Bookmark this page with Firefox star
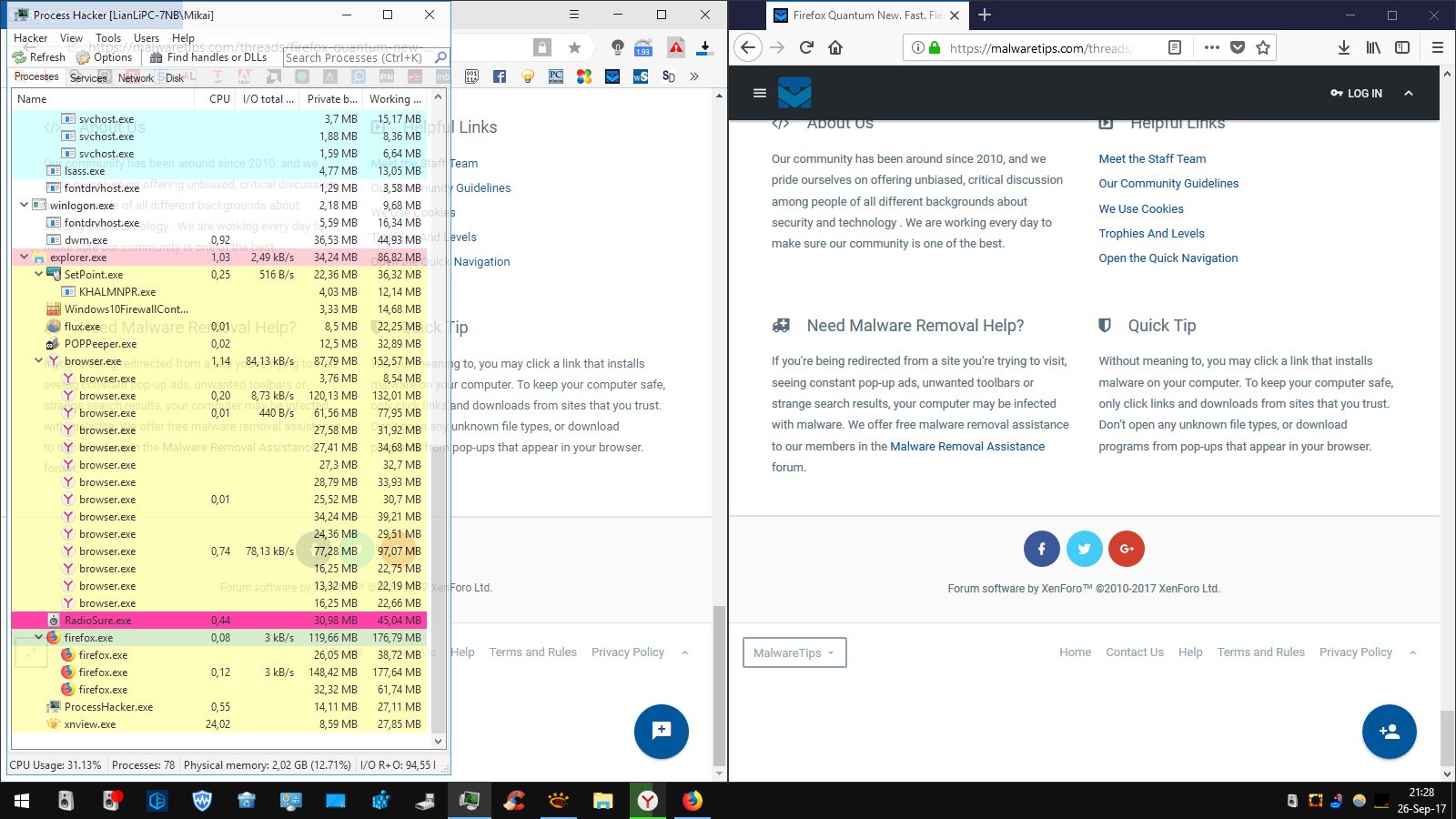The height and width of the screenshot is (819, 1456). [x=1263, y=47]
